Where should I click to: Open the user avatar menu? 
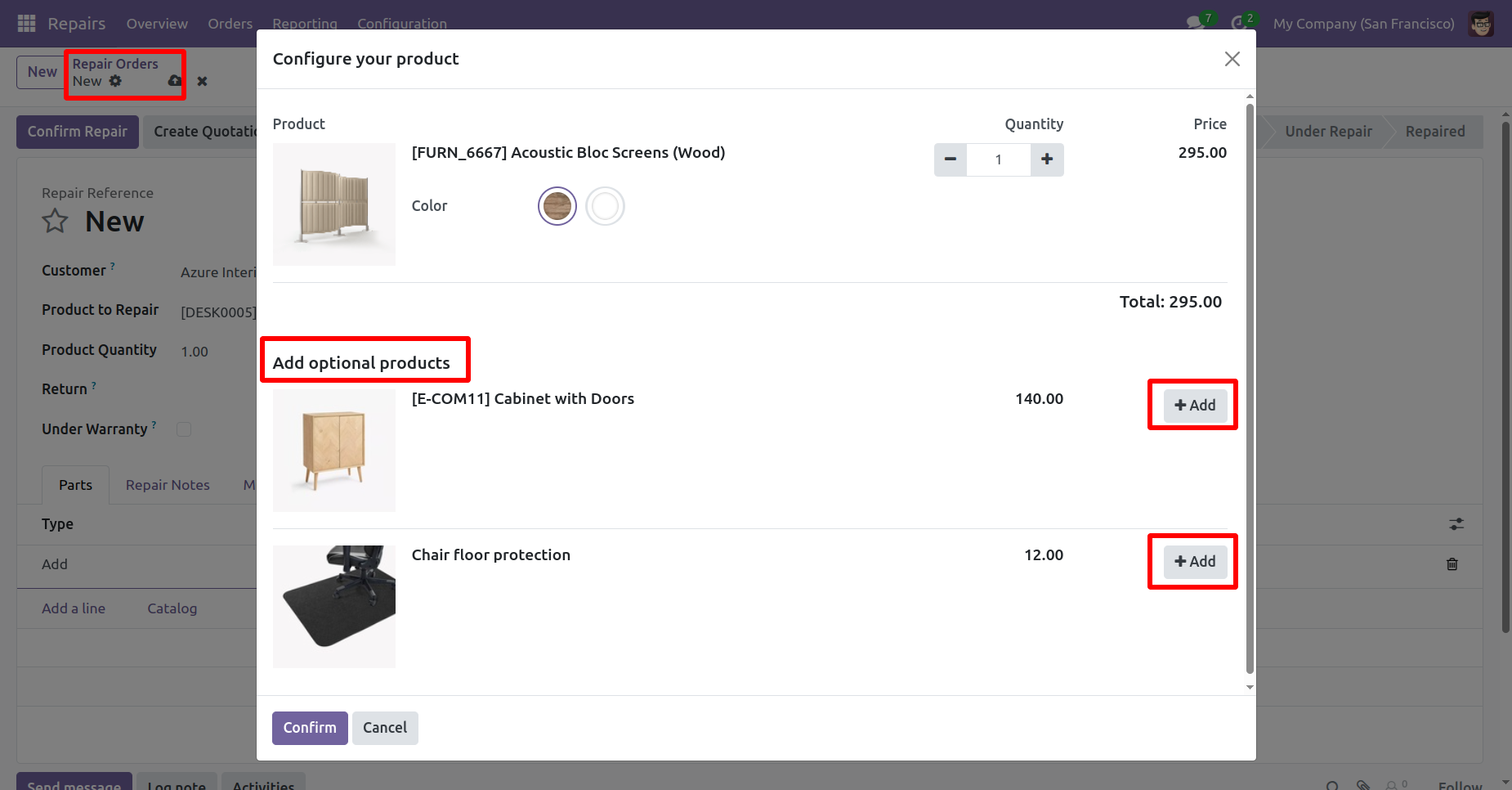coord(1481,24)
